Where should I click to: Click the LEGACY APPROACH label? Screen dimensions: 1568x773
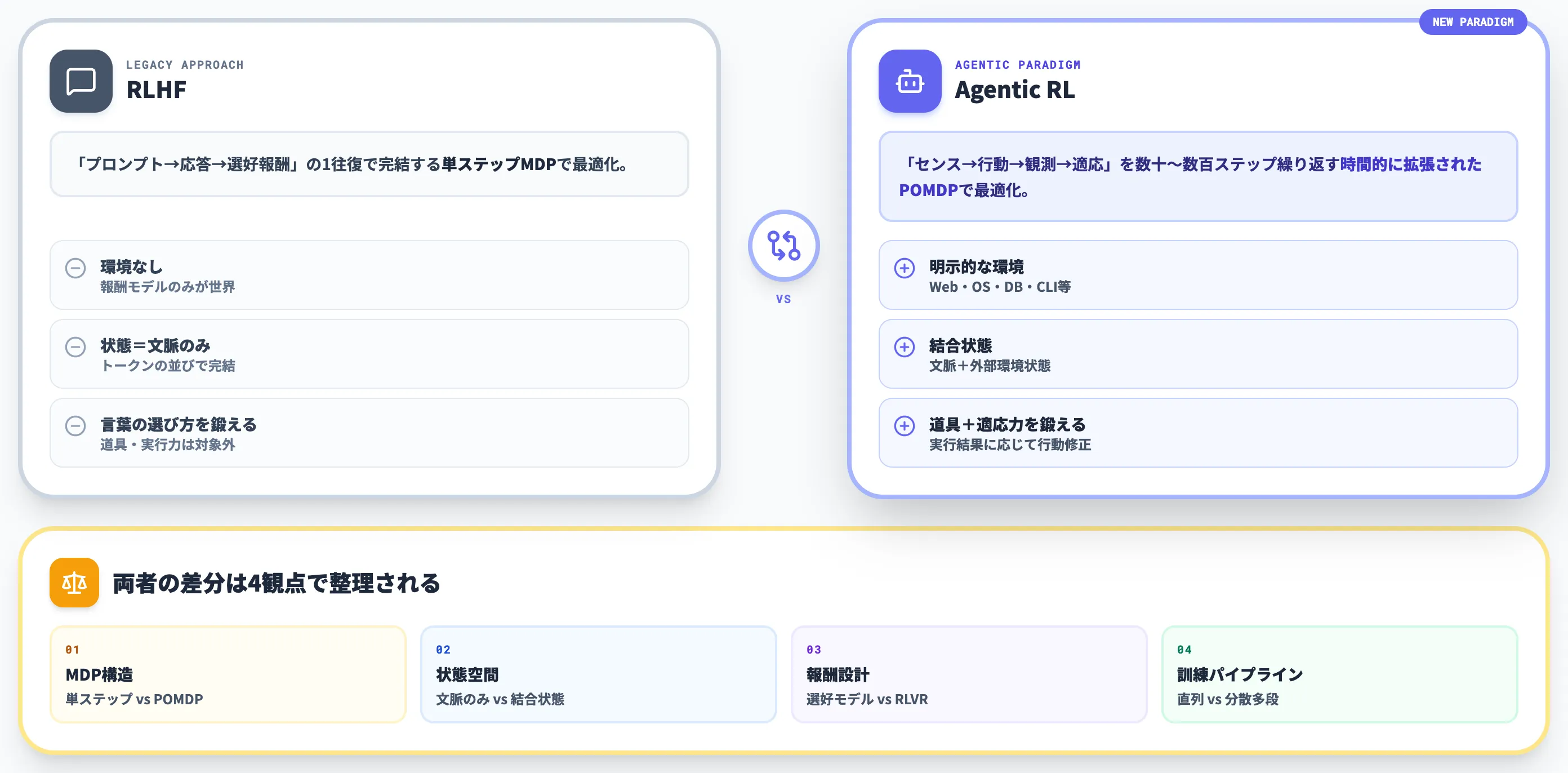(185, 65)
